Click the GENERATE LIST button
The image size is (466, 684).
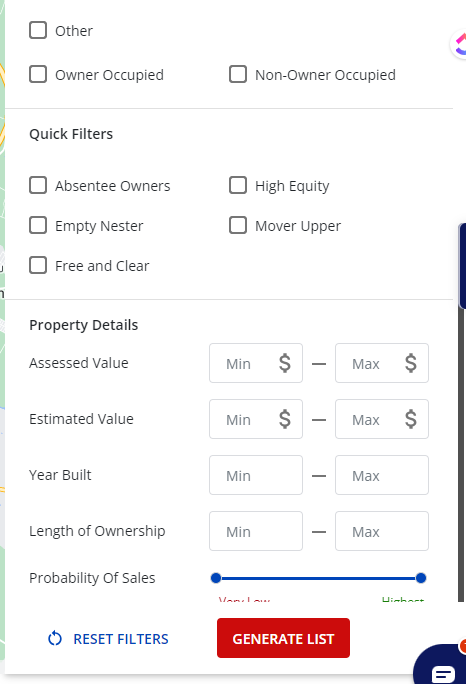[283, 638]
